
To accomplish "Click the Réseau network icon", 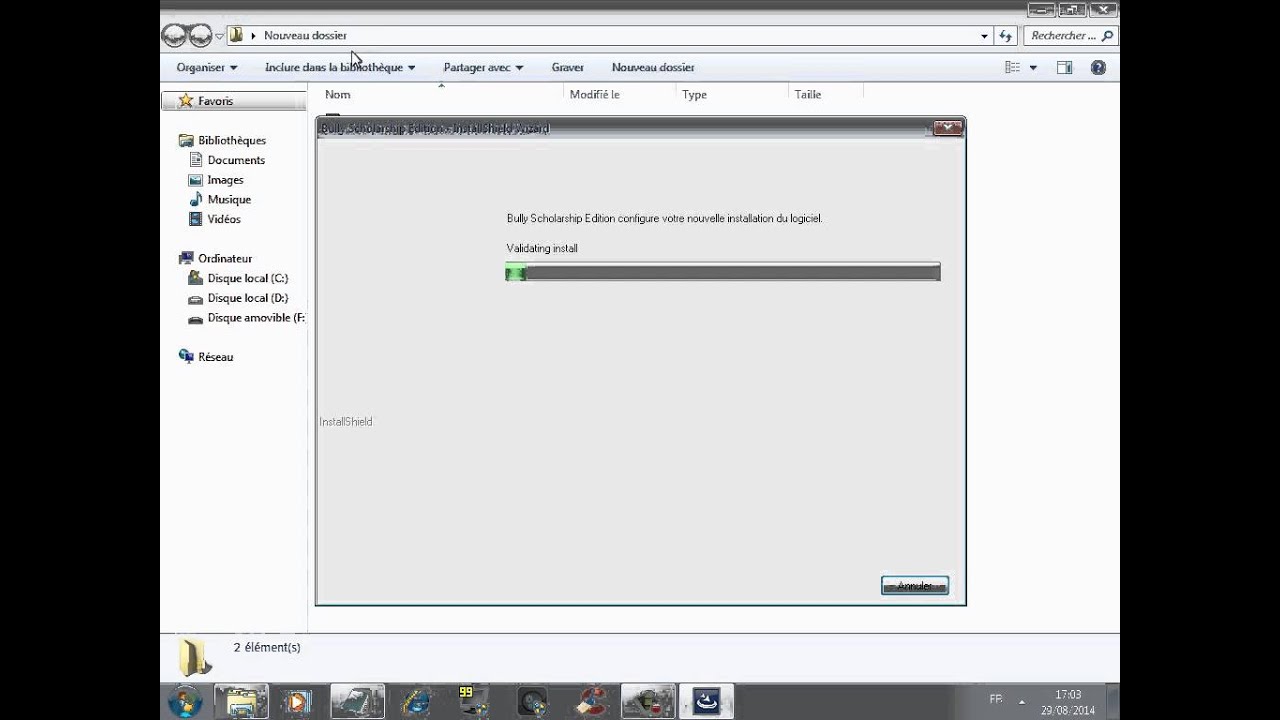I will coord(186,356).
